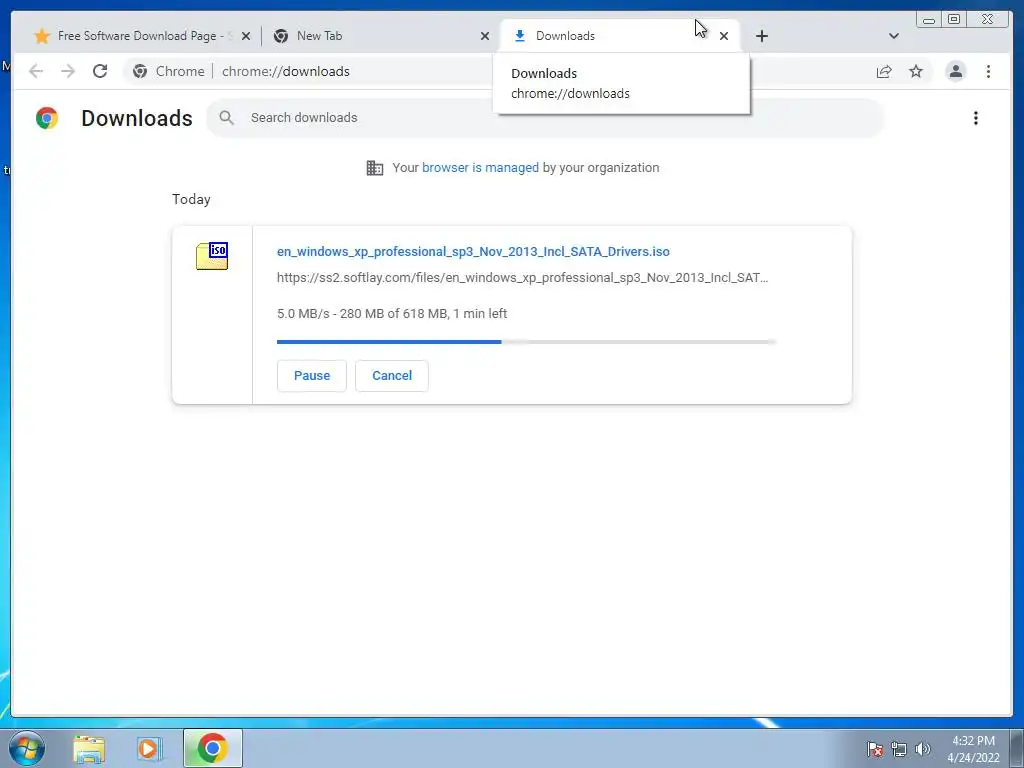Reload the downloads page
The width and height of the screenshot is (1024, 768).
click(x=100, y=71)
